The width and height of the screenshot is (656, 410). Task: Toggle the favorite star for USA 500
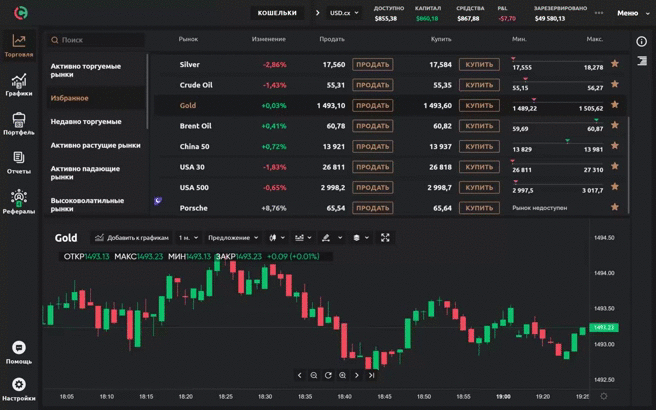point(615,187)
